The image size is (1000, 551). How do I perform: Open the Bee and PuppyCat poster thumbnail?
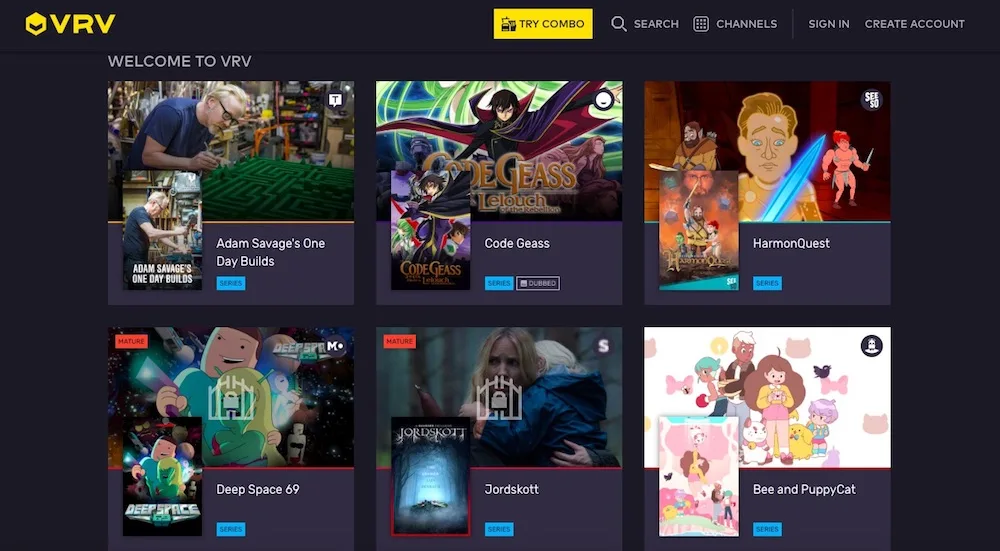click(x=698, y=476)
